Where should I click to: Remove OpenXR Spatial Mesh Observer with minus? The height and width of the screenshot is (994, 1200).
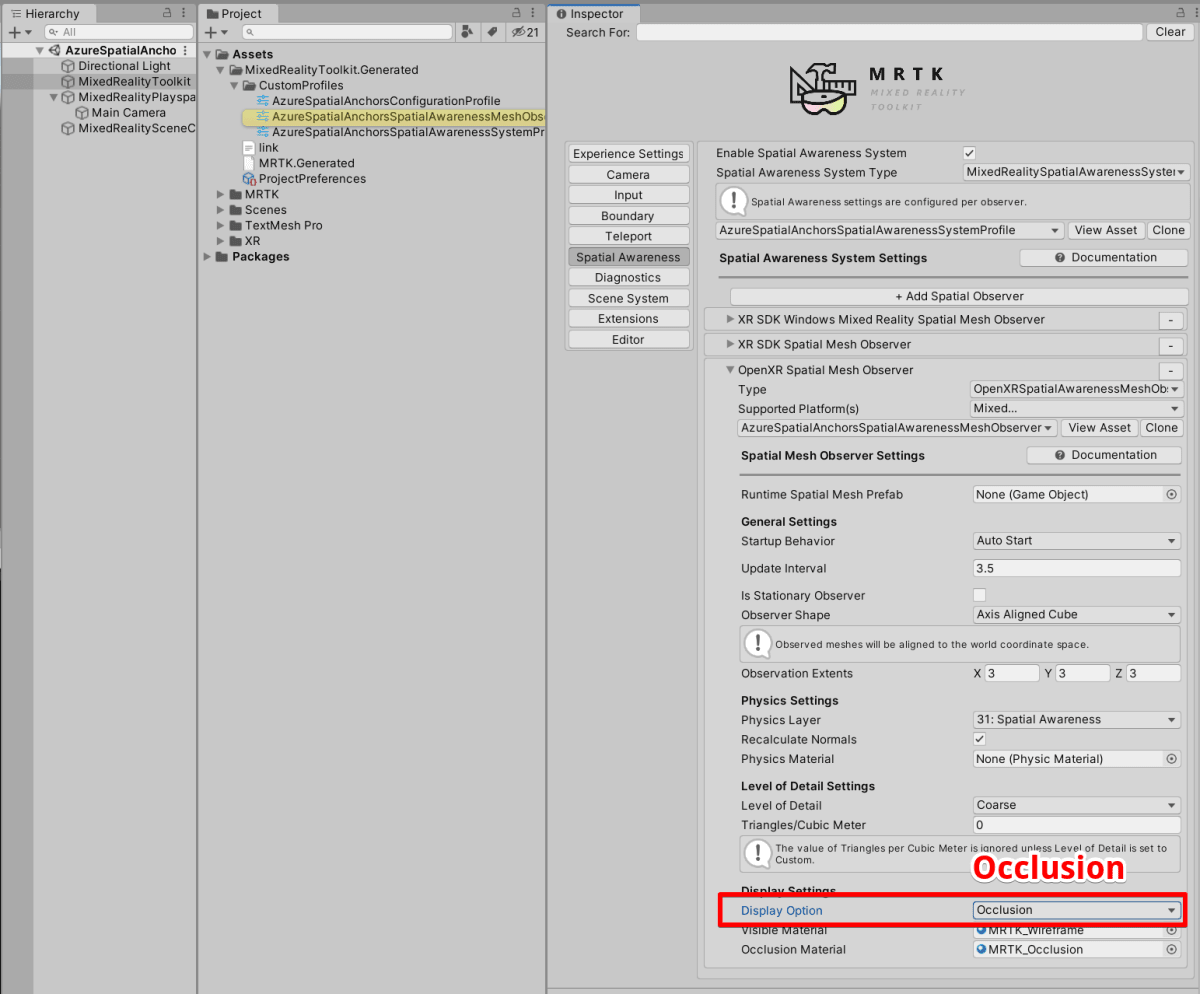coord(1170,371)
